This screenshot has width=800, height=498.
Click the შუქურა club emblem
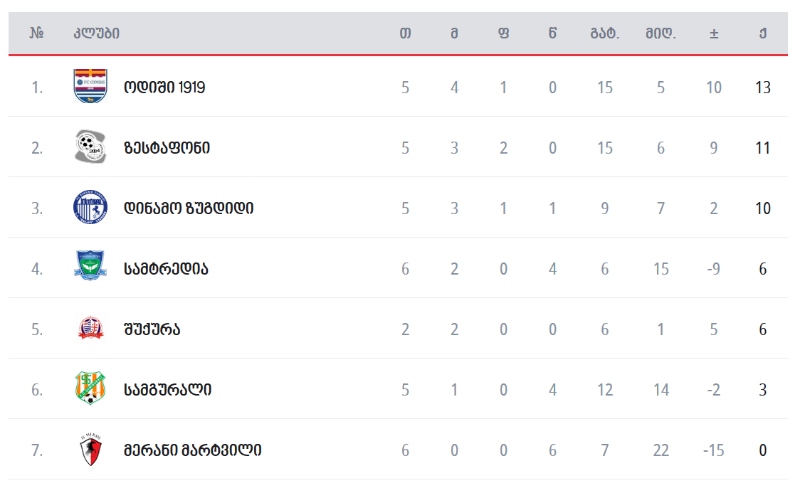tap(91, 328)
